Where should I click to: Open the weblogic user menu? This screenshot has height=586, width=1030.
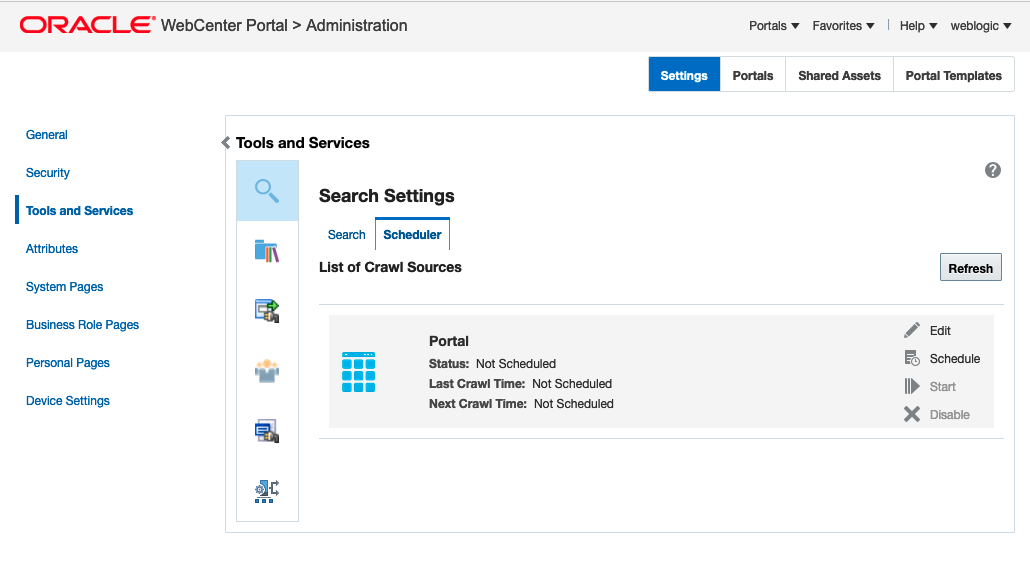pos(981,26)
